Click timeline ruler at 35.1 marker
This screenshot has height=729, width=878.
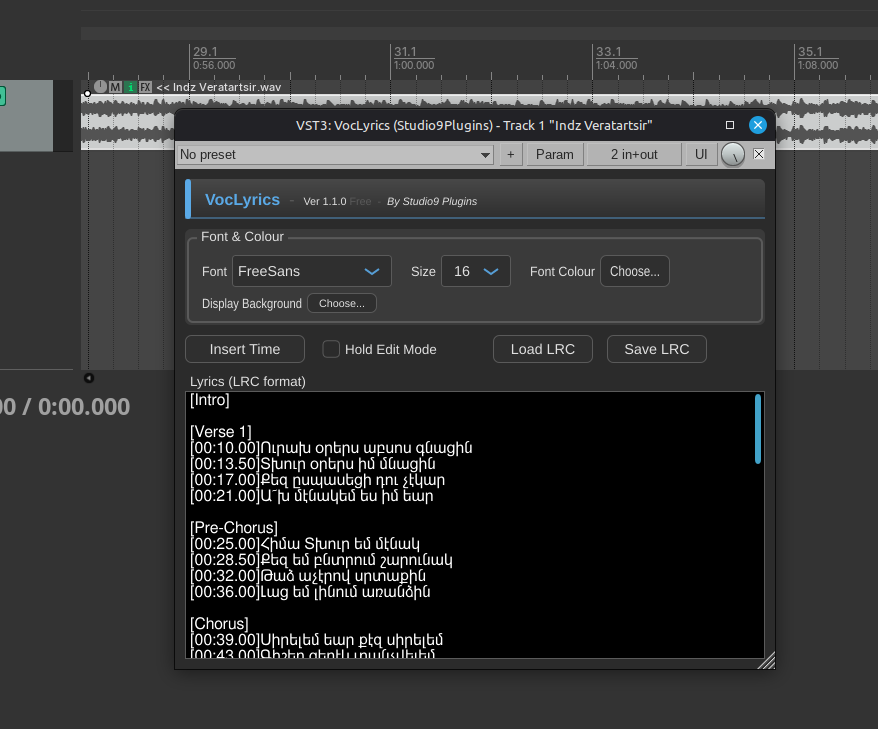(x=810, y=52)
